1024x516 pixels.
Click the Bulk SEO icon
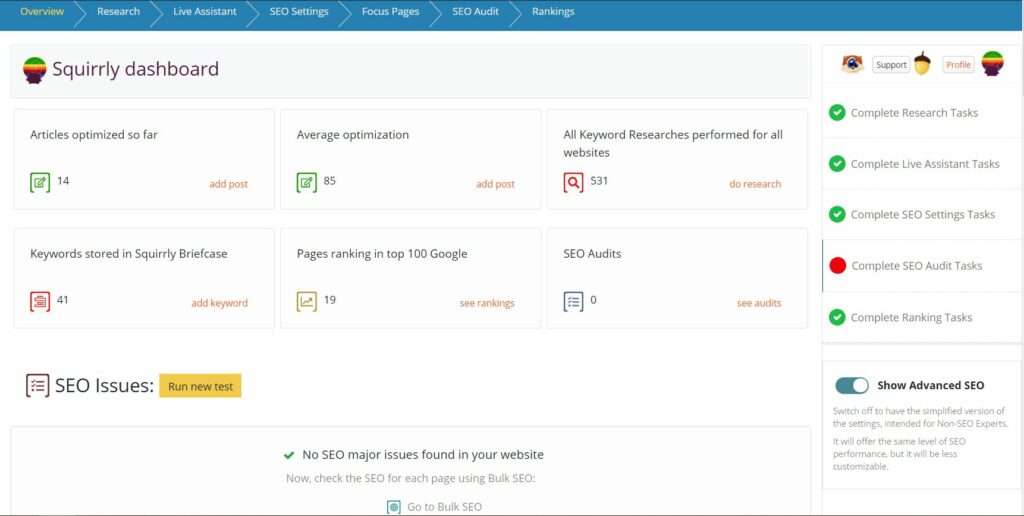pyautogui.click(x=393, y=507)
